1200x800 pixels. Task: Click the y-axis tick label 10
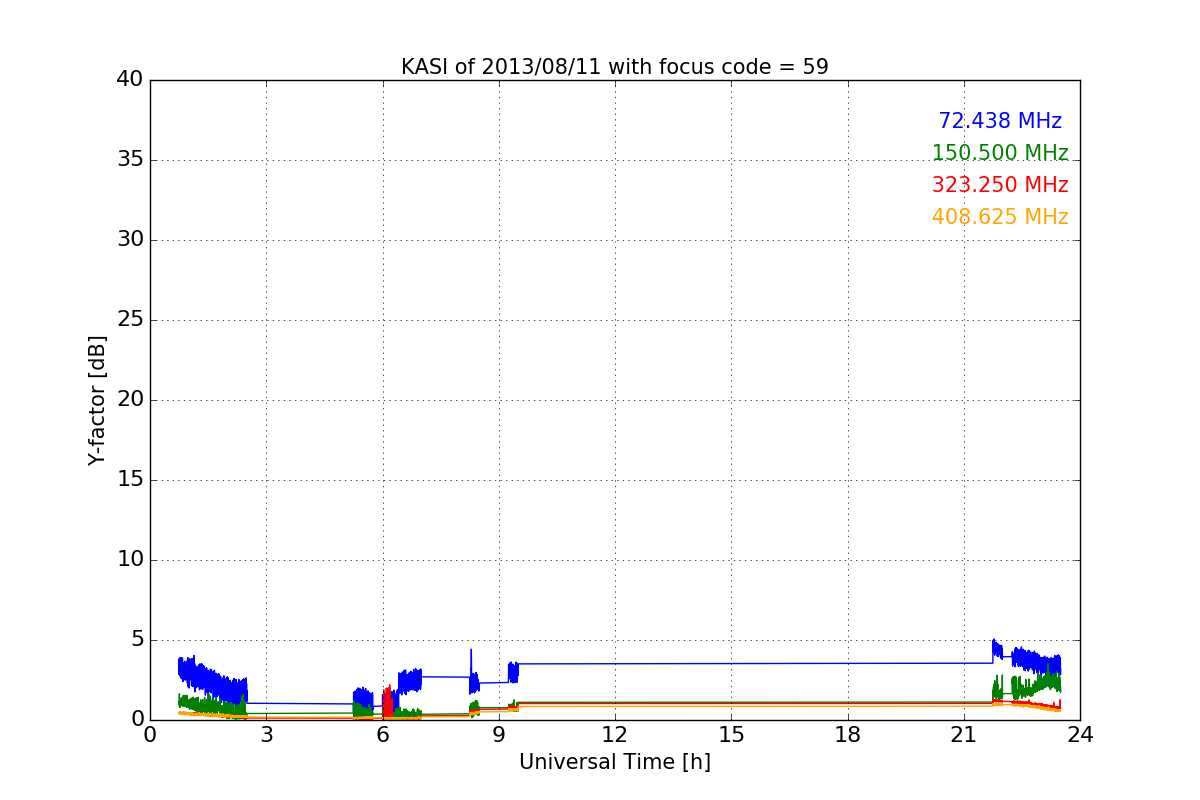pyautogui.click(x=130, y=560)
